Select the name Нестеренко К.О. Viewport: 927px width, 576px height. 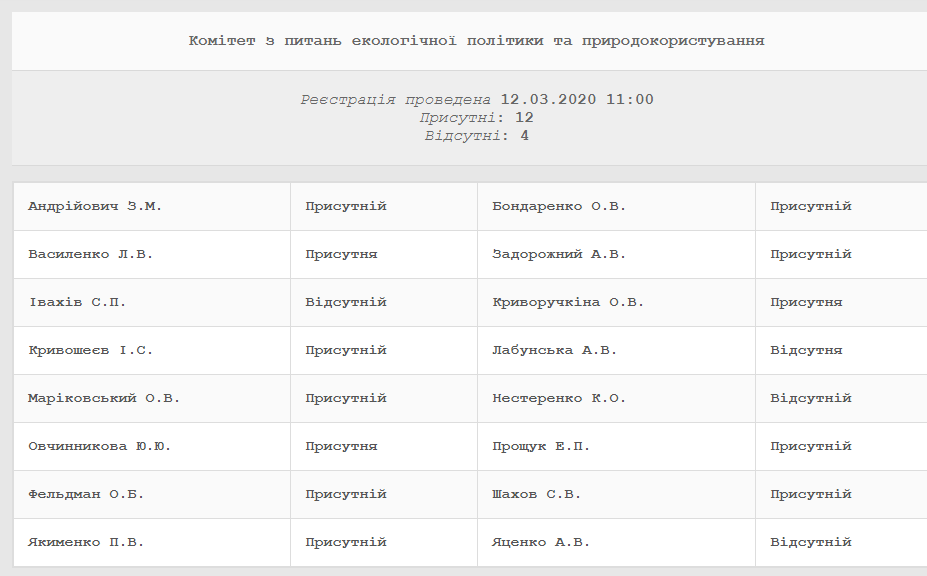tap(559, 398)
